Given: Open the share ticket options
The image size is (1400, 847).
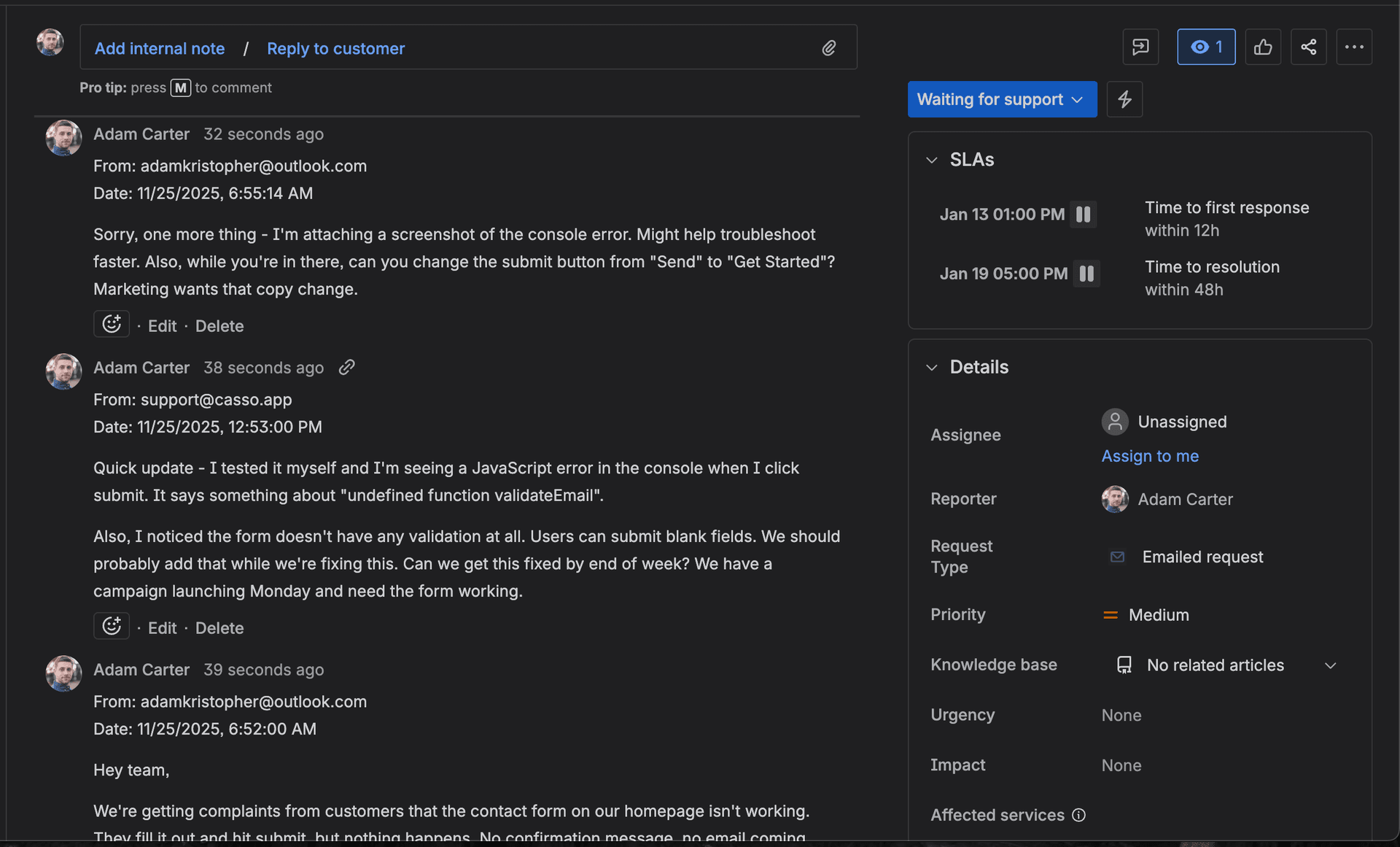Looking at the screenshot, I should coord(1308,47).
